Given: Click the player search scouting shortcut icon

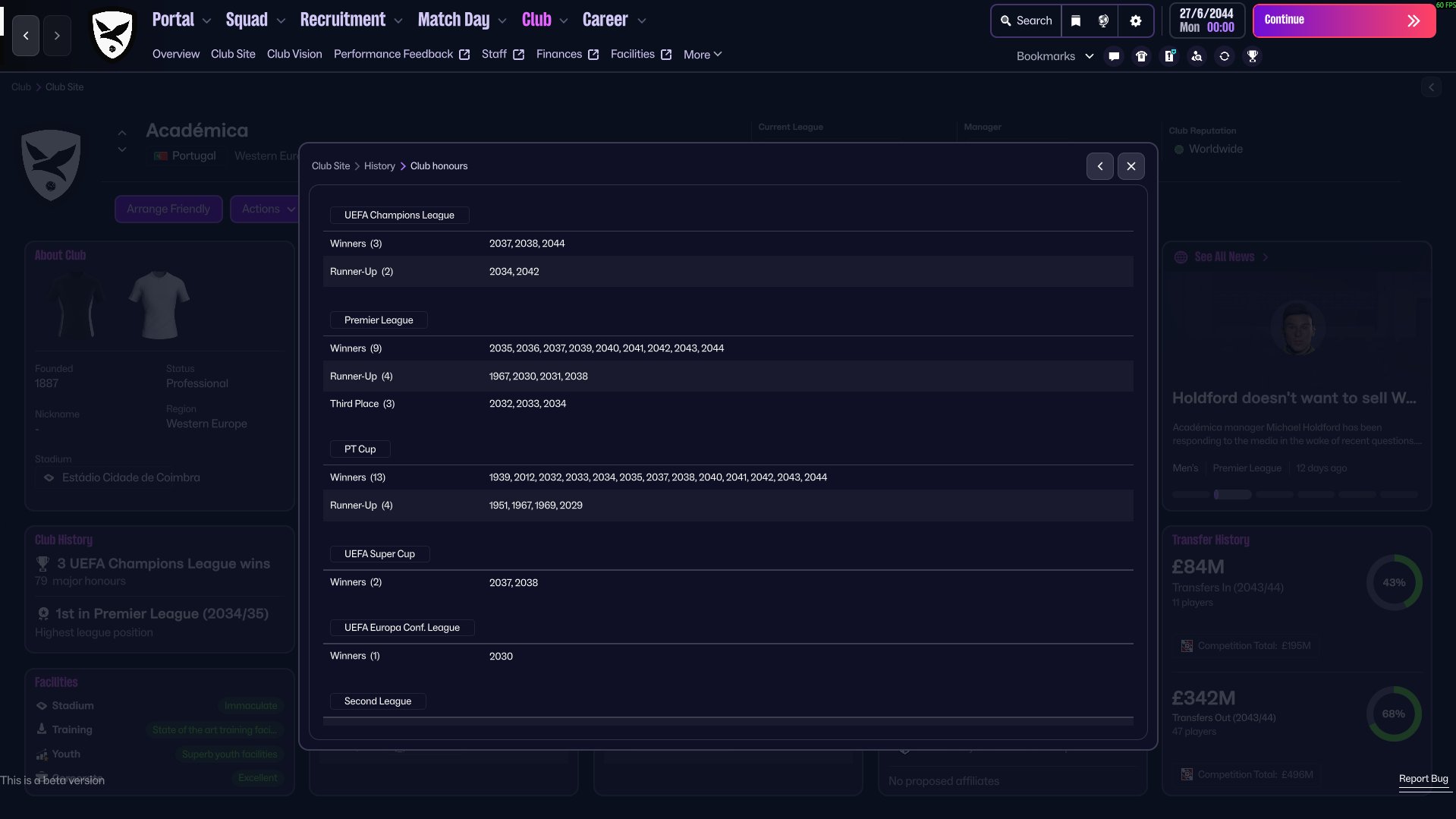Looking at the screenshot, I should coord(1197,56).
